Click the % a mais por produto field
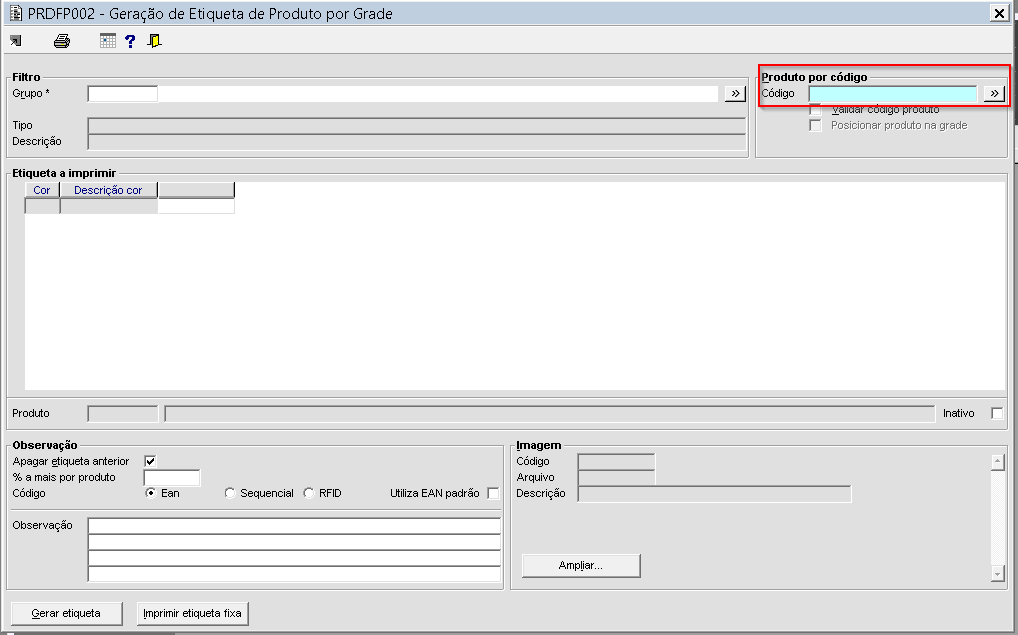Image resolution: width=1018 pixels, height=635 pixels. (172, 477)
